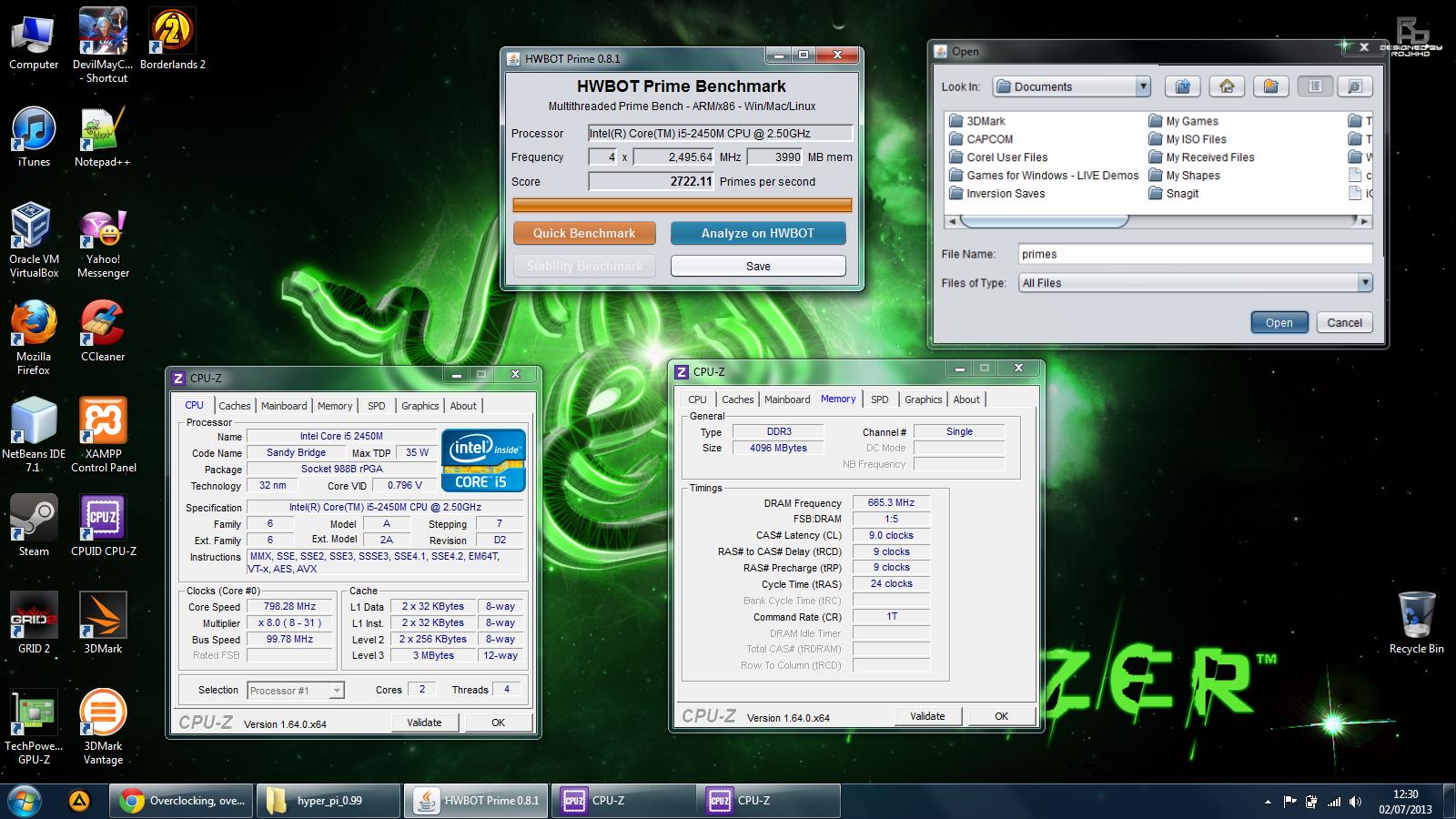The width and height of the screenshot is (1456, 819).
Task: Open Windows Start menu
Action: 25,801
